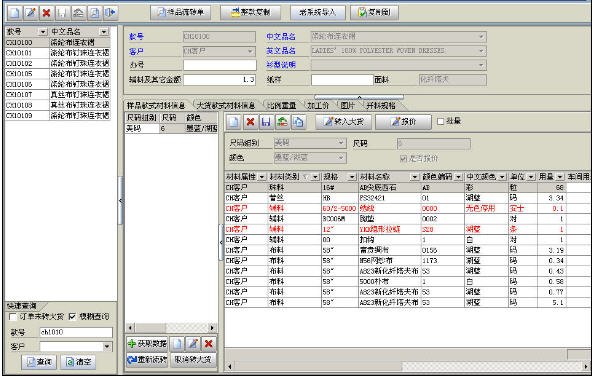
Task: Click the 清空 button in quick query
Action: (x=78, y=362)
